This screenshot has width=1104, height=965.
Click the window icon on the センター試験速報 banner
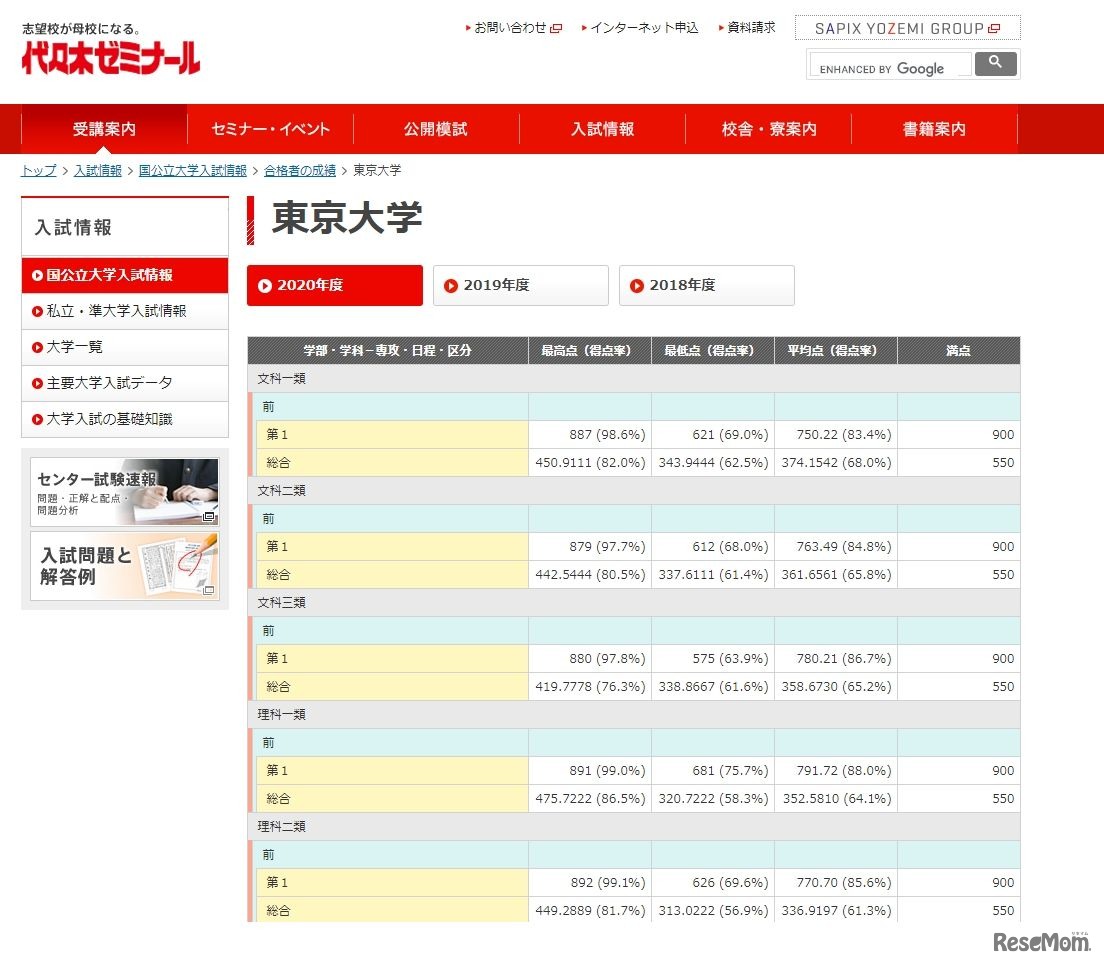(209, 518)
